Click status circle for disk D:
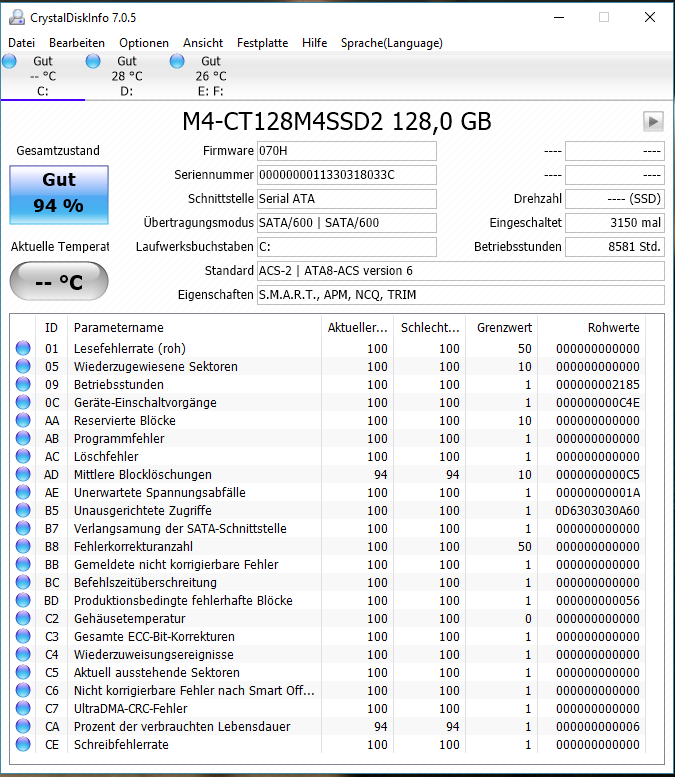675x777 pixels. (x=93, y=61)
